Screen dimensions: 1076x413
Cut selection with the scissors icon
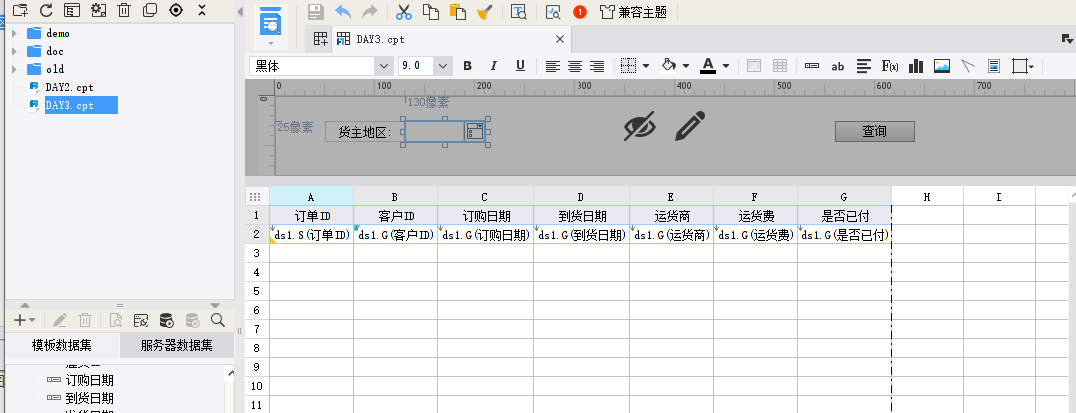click(404, 12)
